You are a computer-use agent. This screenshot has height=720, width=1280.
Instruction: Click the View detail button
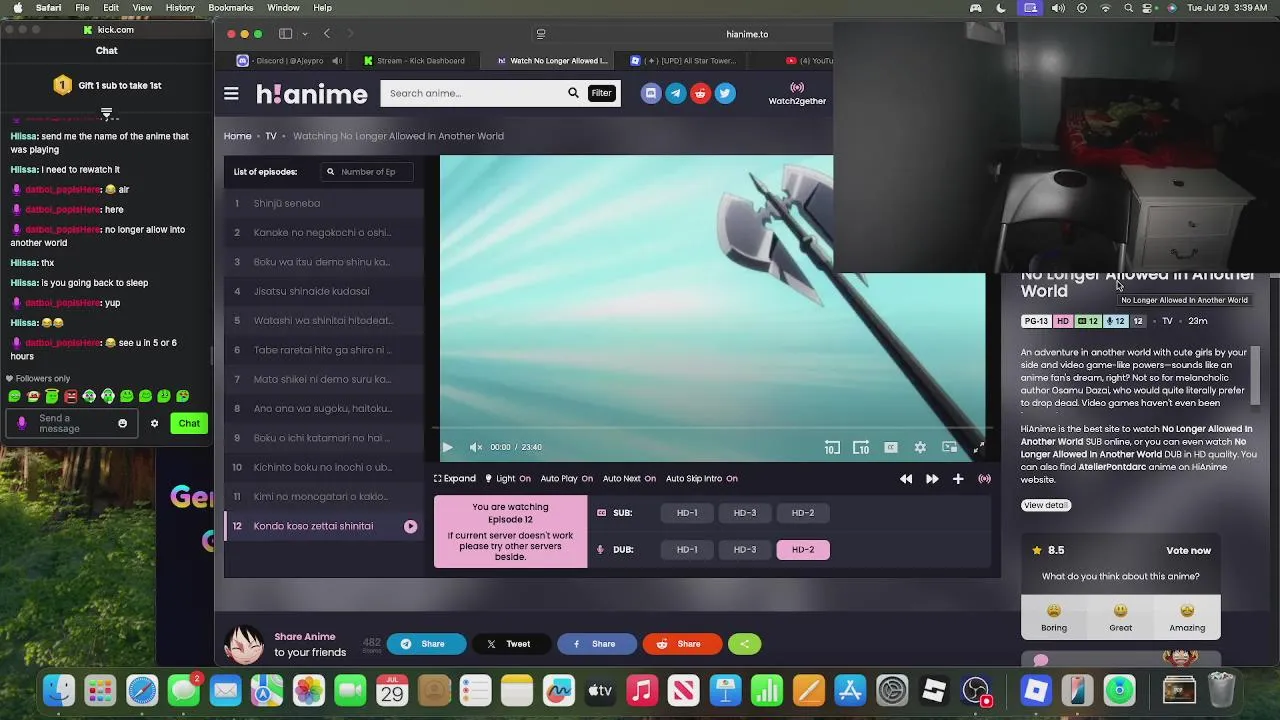coord(1046,505)
